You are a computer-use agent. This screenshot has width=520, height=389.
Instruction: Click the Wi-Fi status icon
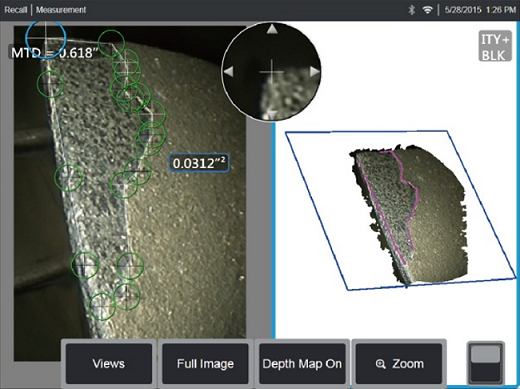[427, 10]
